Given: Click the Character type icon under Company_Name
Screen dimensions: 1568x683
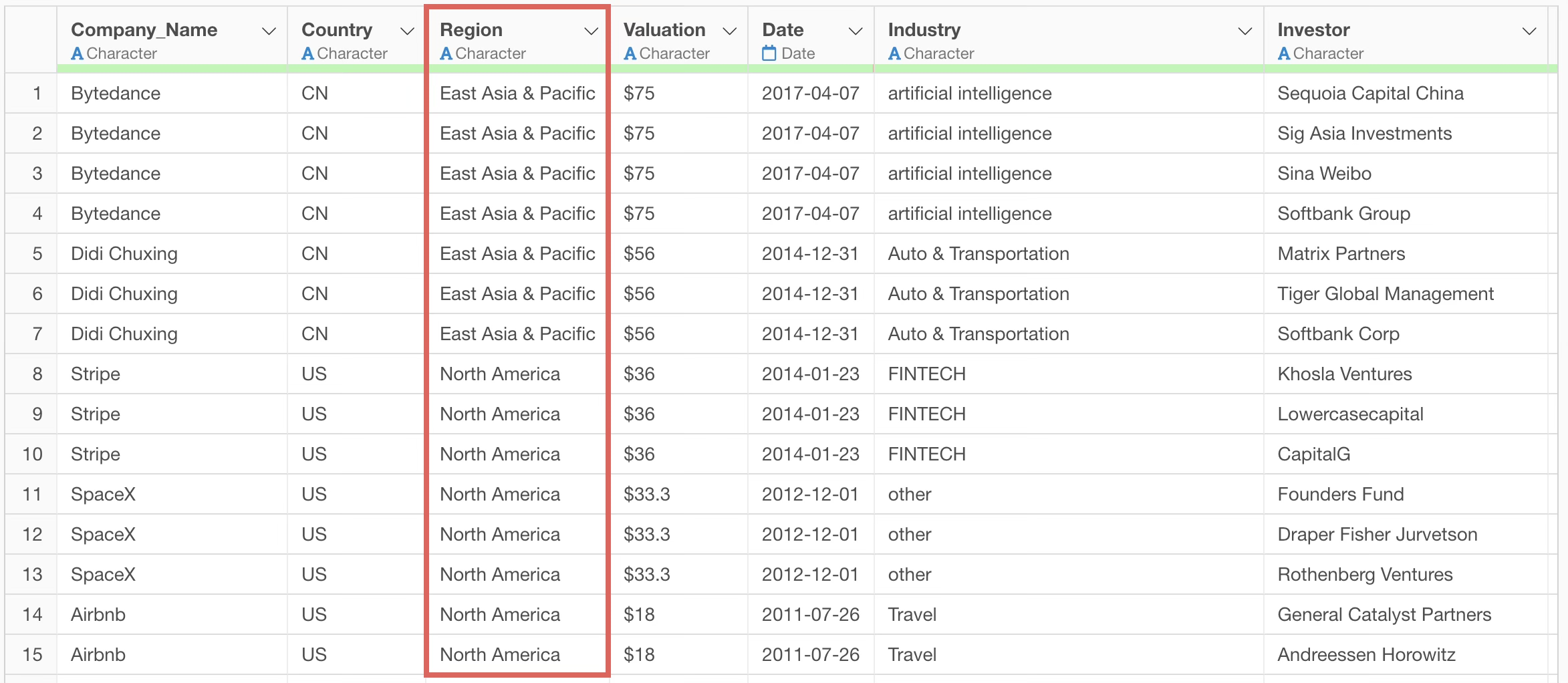Looking at the screenshot, I should [x=78, y=53].
